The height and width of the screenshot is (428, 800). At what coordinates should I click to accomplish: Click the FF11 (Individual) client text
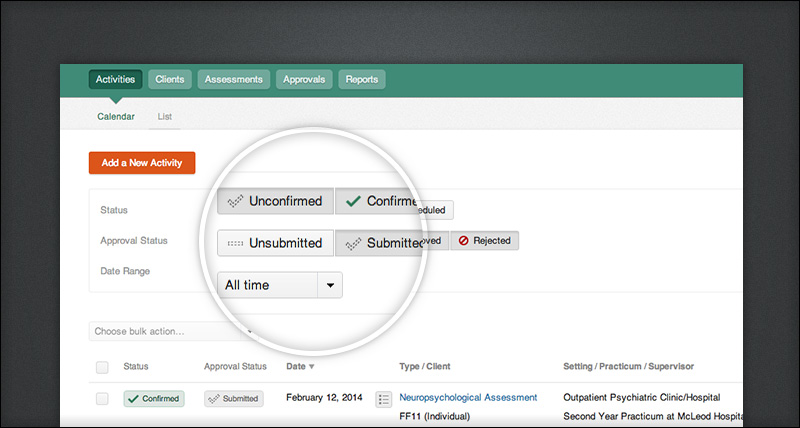434,416
